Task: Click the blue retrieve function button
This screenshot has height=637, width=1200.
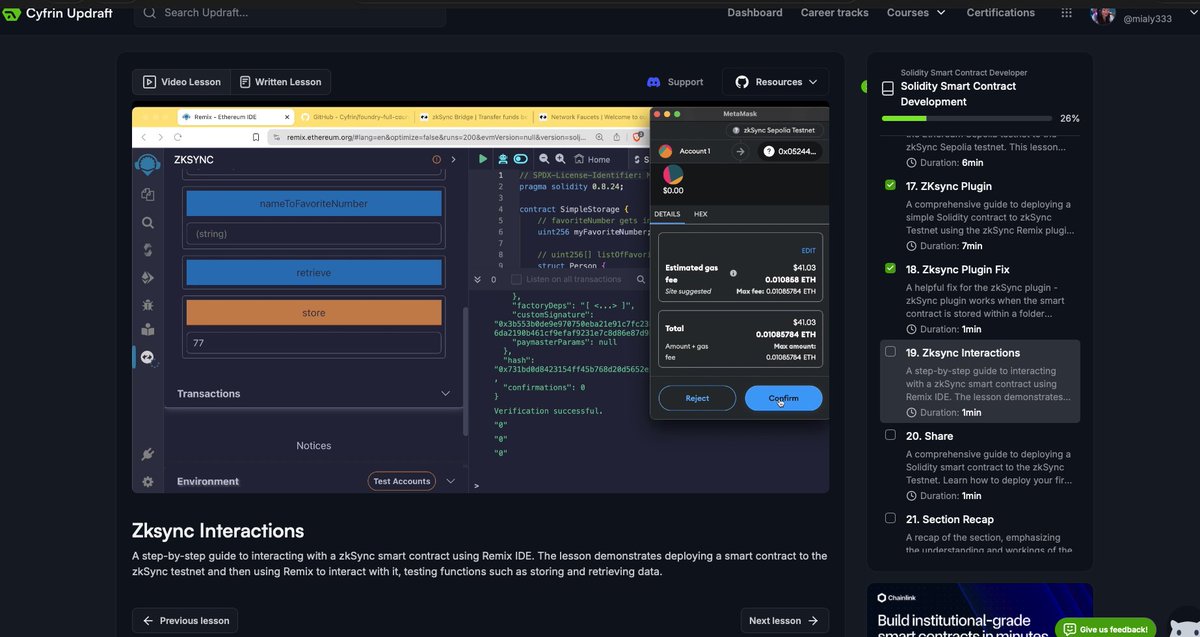Action: click(314, 273)
